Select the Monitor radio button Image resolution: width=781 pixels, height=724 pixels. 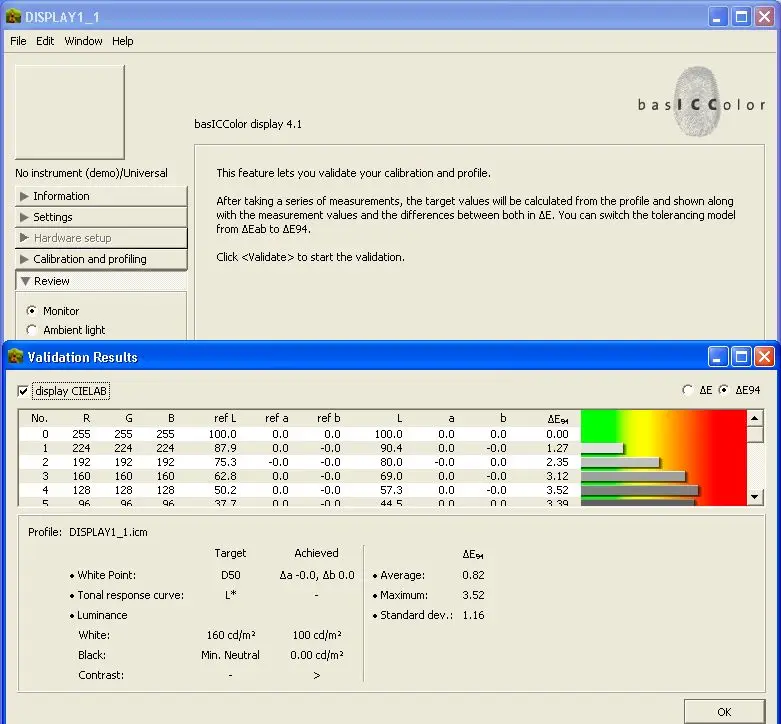[32, 311]
